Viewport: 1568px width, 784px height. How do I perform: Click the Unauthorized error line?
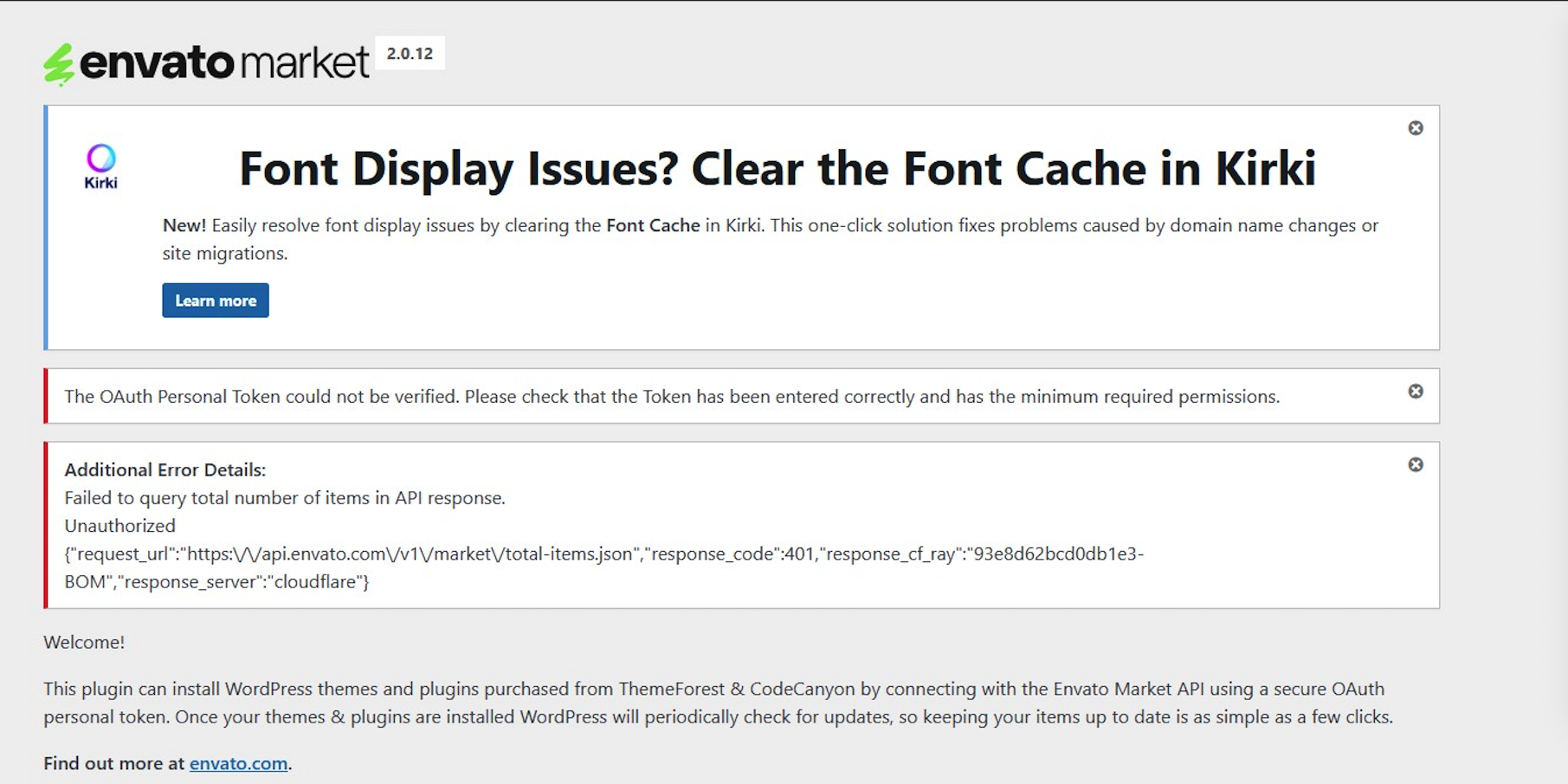[x=119, y=526]
